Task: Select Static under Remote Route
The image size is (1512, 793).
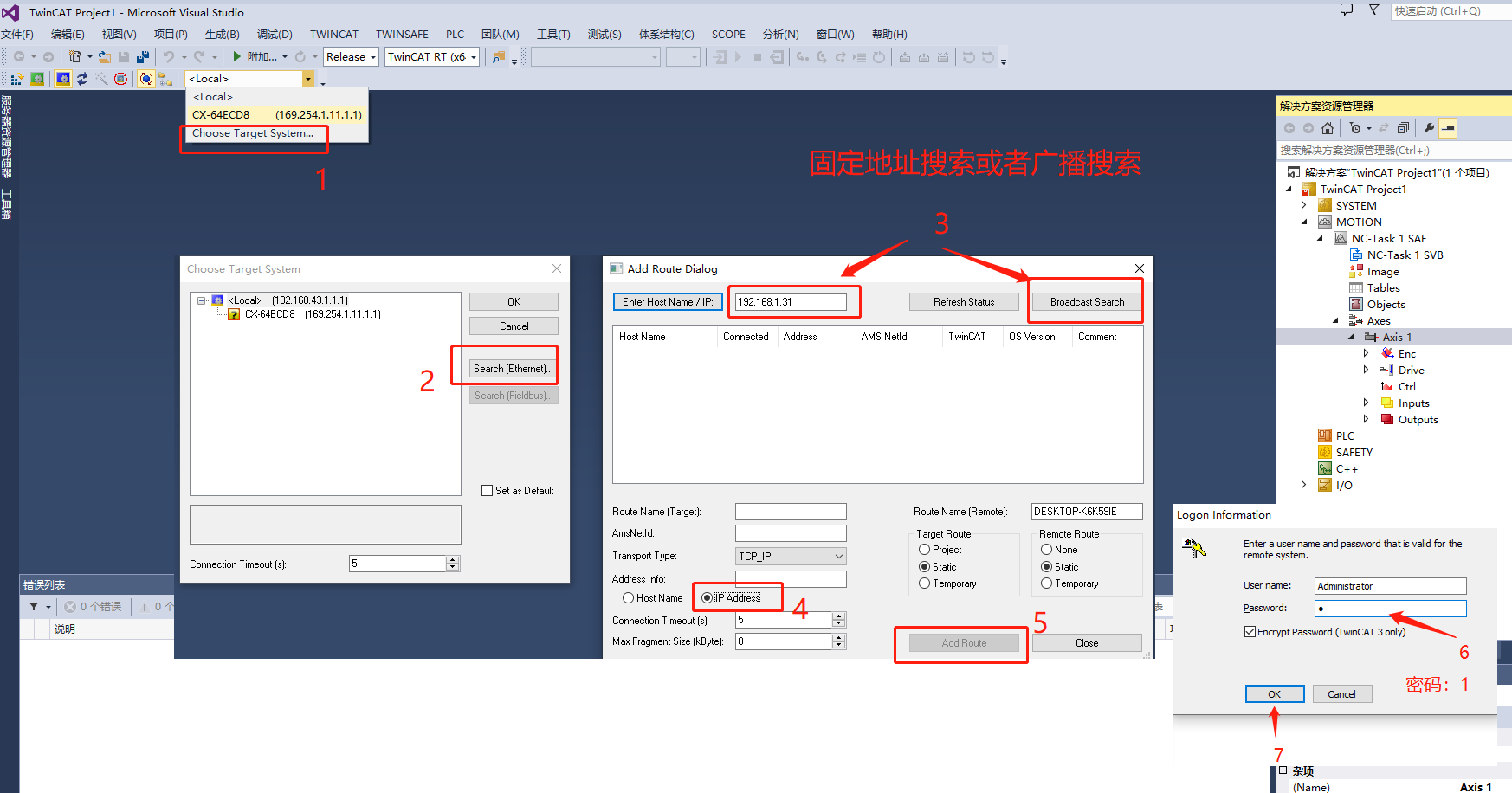Action: [x=1046, y=567]
